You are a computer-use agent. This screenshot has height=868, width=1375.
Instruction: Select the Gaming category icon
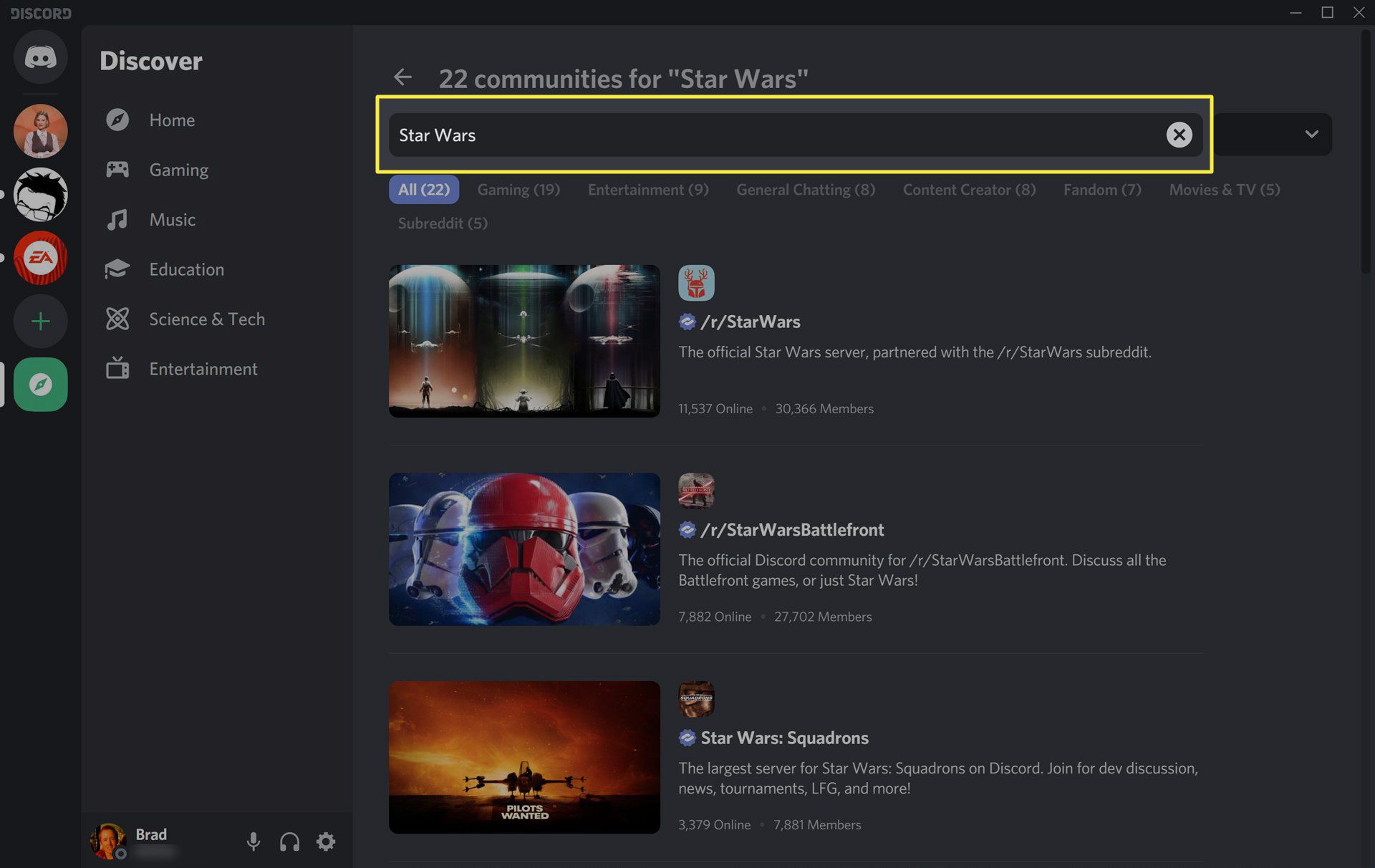pyautogui.click(x=118, y=169)
